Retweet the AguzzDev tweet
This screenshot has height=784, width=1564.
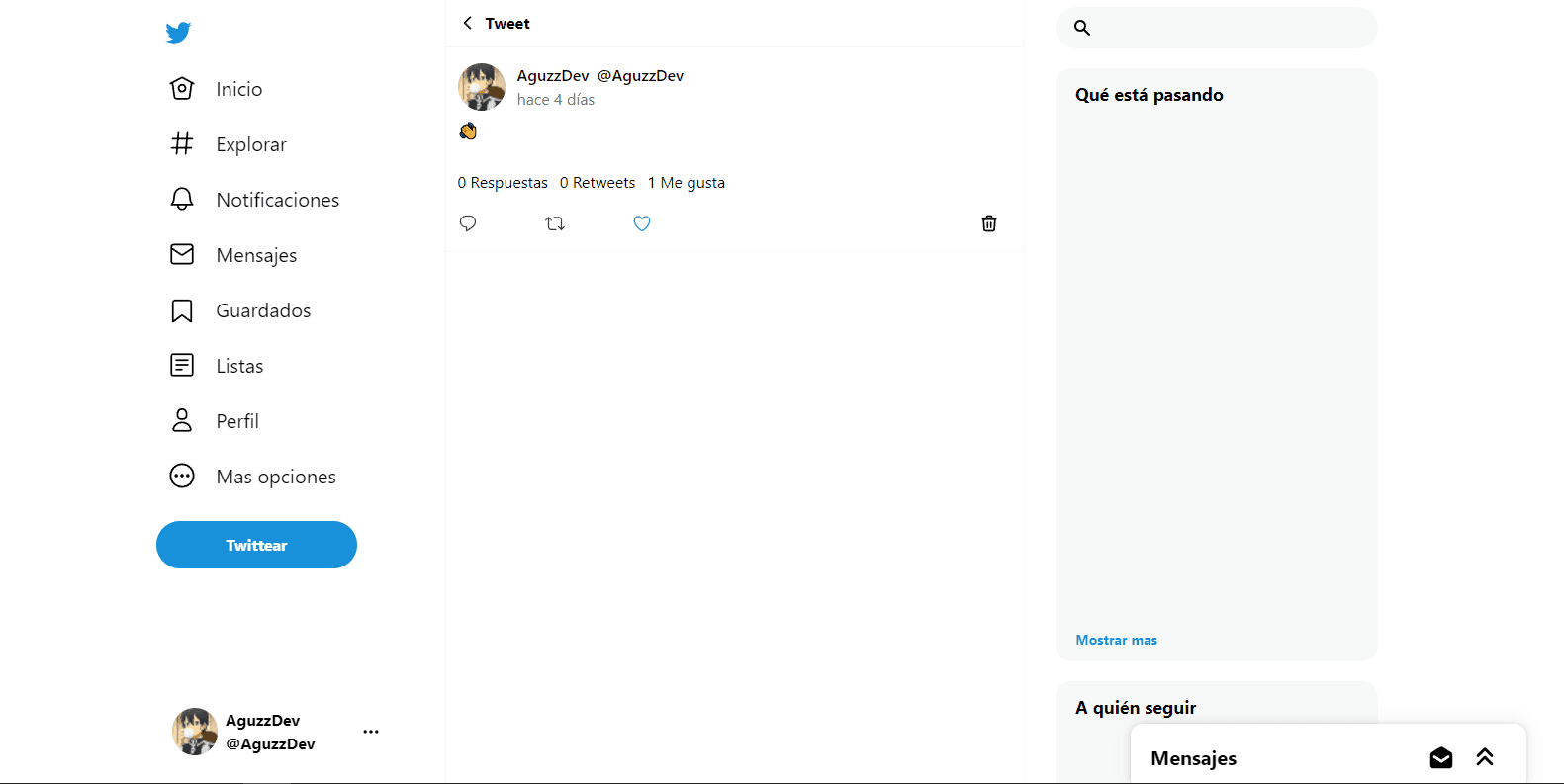(555, 223)
